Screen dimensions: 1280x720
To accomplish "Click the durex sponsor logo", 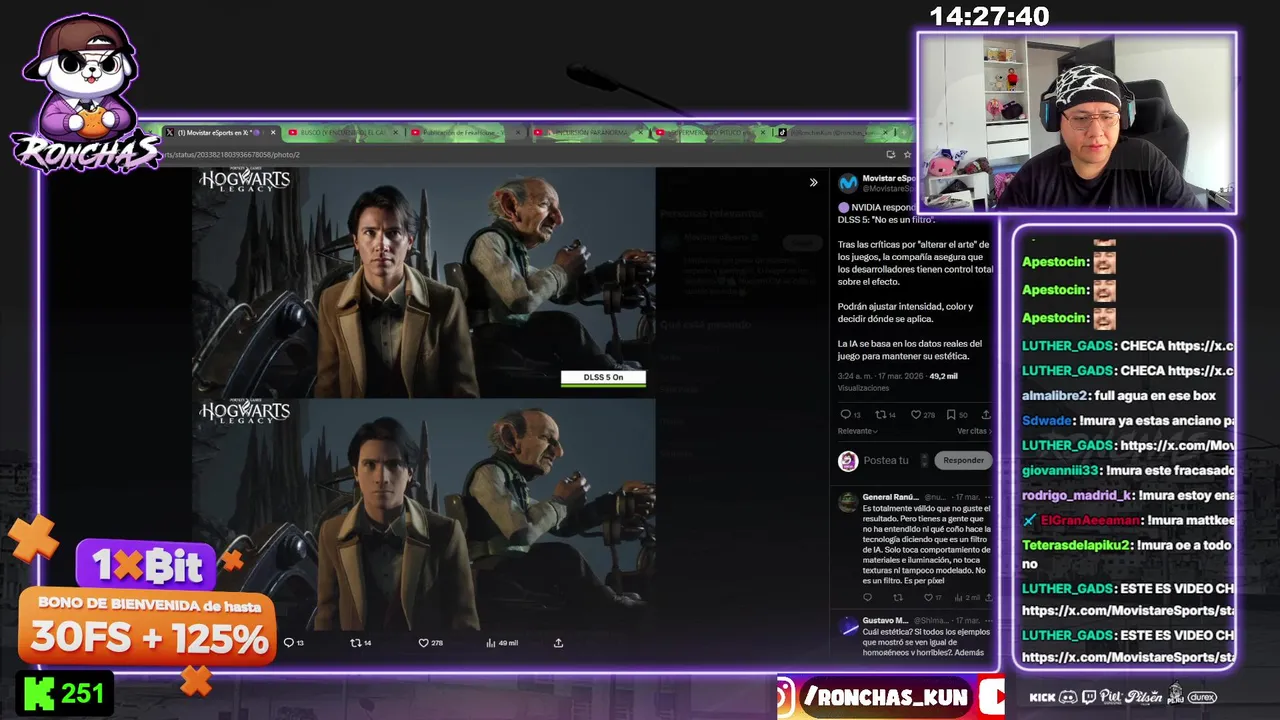I will pyautogui.click(x=1202, y=697).
